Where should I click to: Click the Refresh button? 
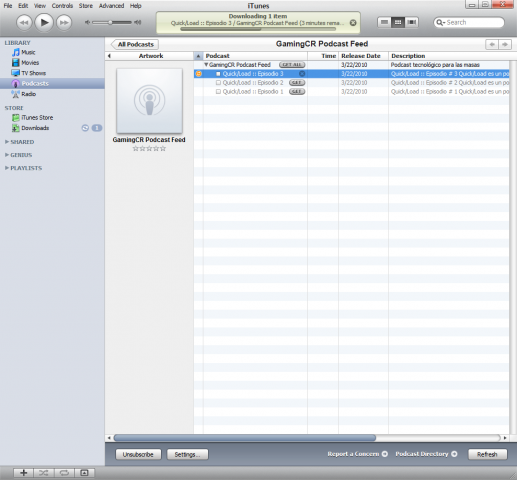click(x=487, y=454)
